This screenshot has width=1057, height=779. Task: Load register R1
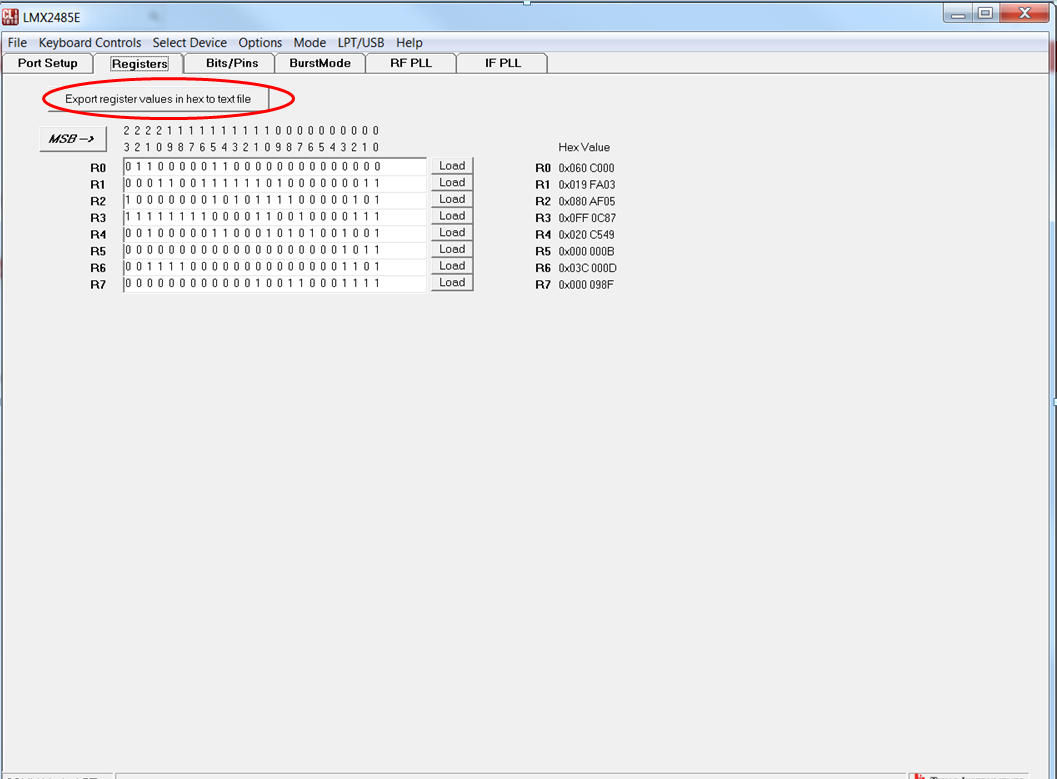tap(452, 183)
